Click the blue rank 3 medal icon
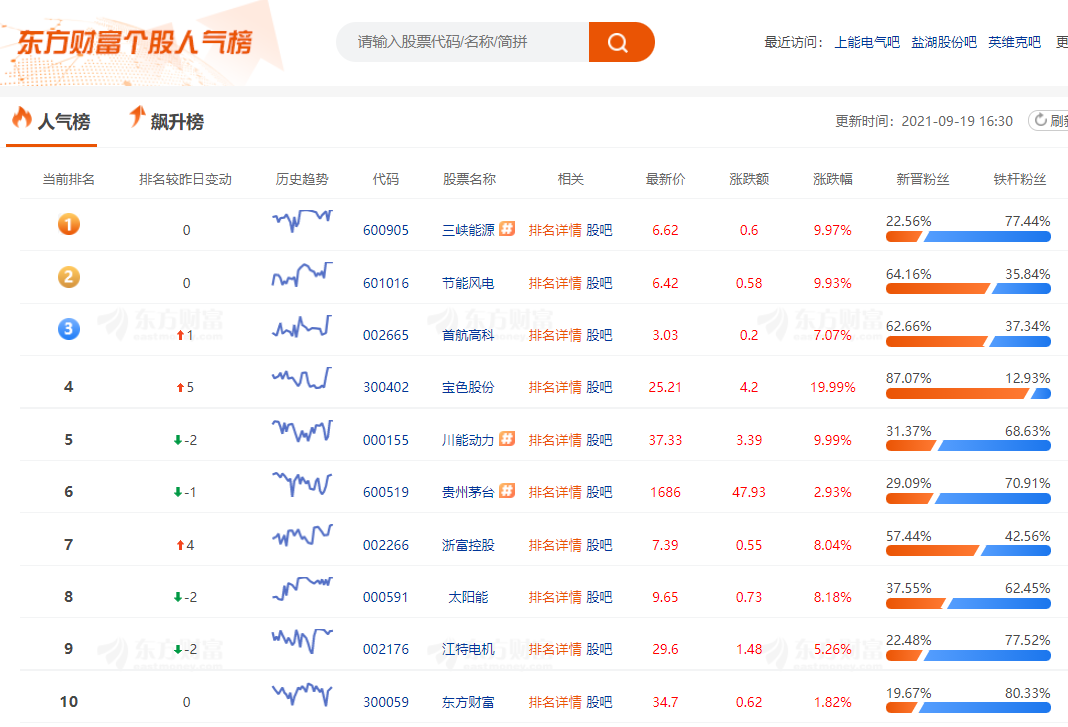1068x727 pixels. tap(68, 329)
